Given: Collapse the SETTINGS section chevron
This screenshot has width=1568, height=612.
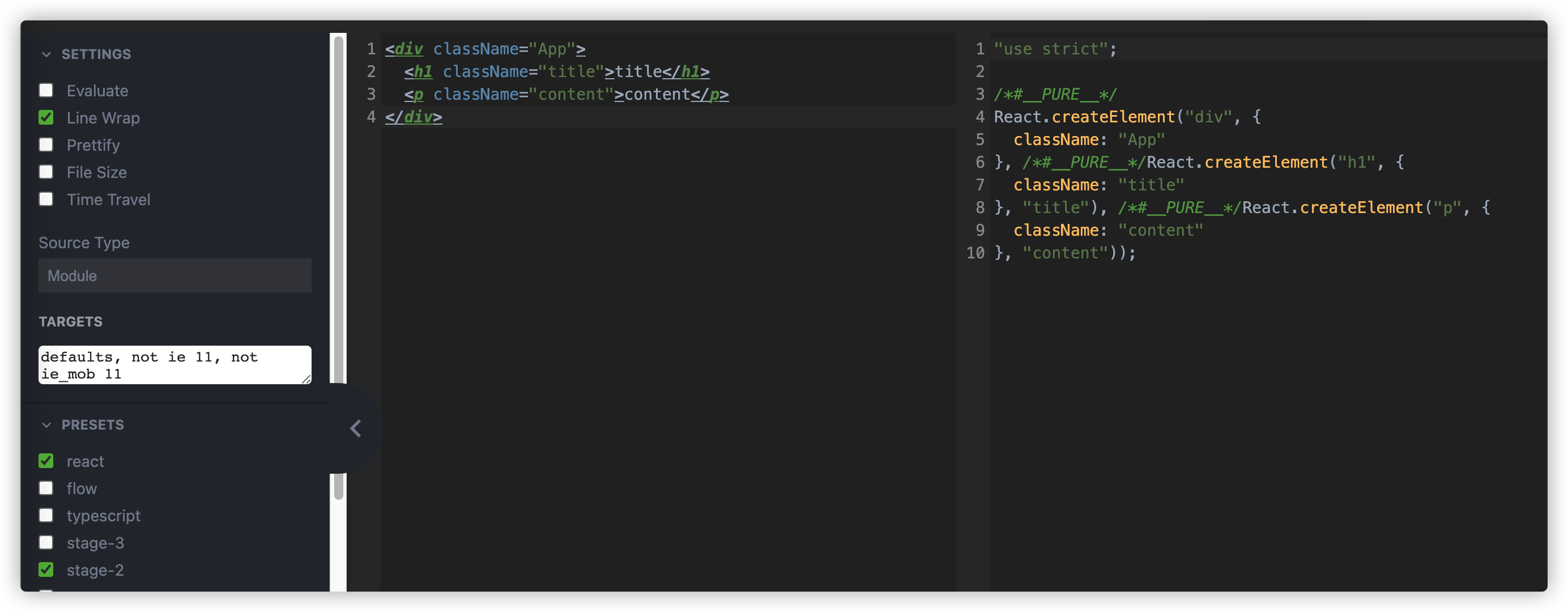Looking at the screenshot, I should 46,54.
